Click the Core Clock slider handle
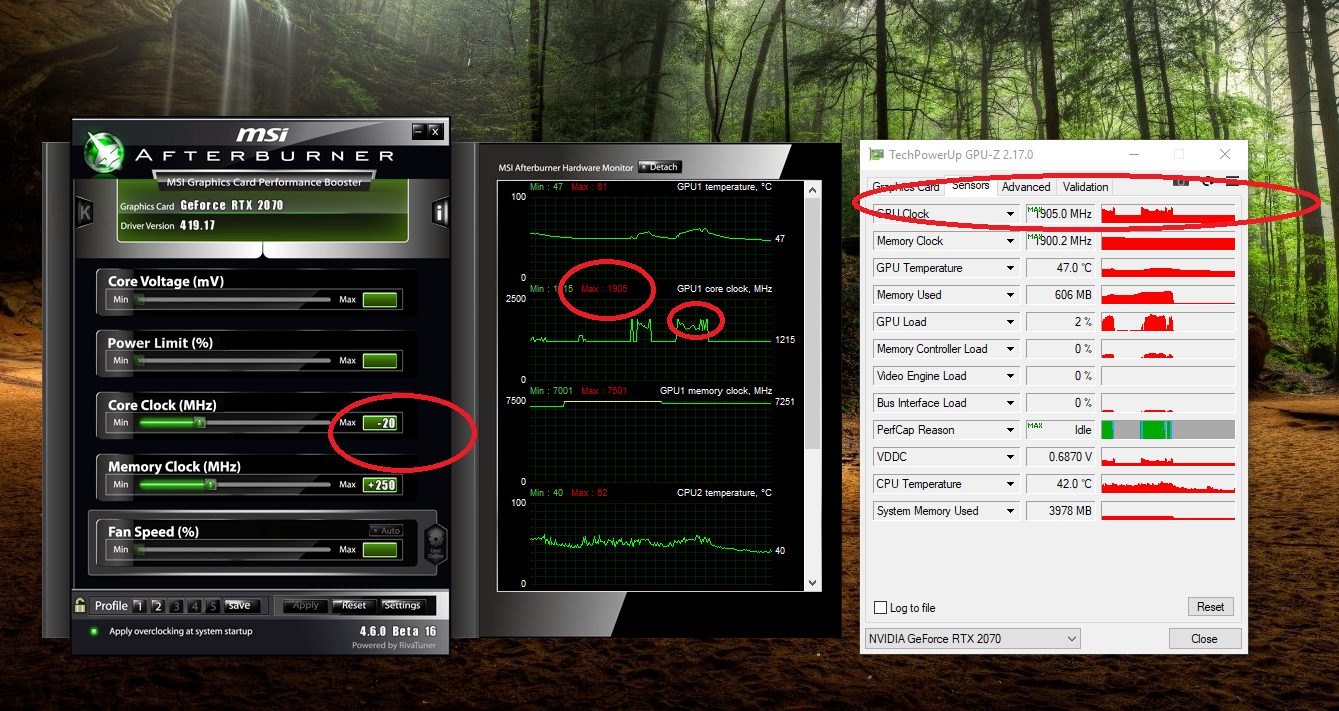 [200, 423]
